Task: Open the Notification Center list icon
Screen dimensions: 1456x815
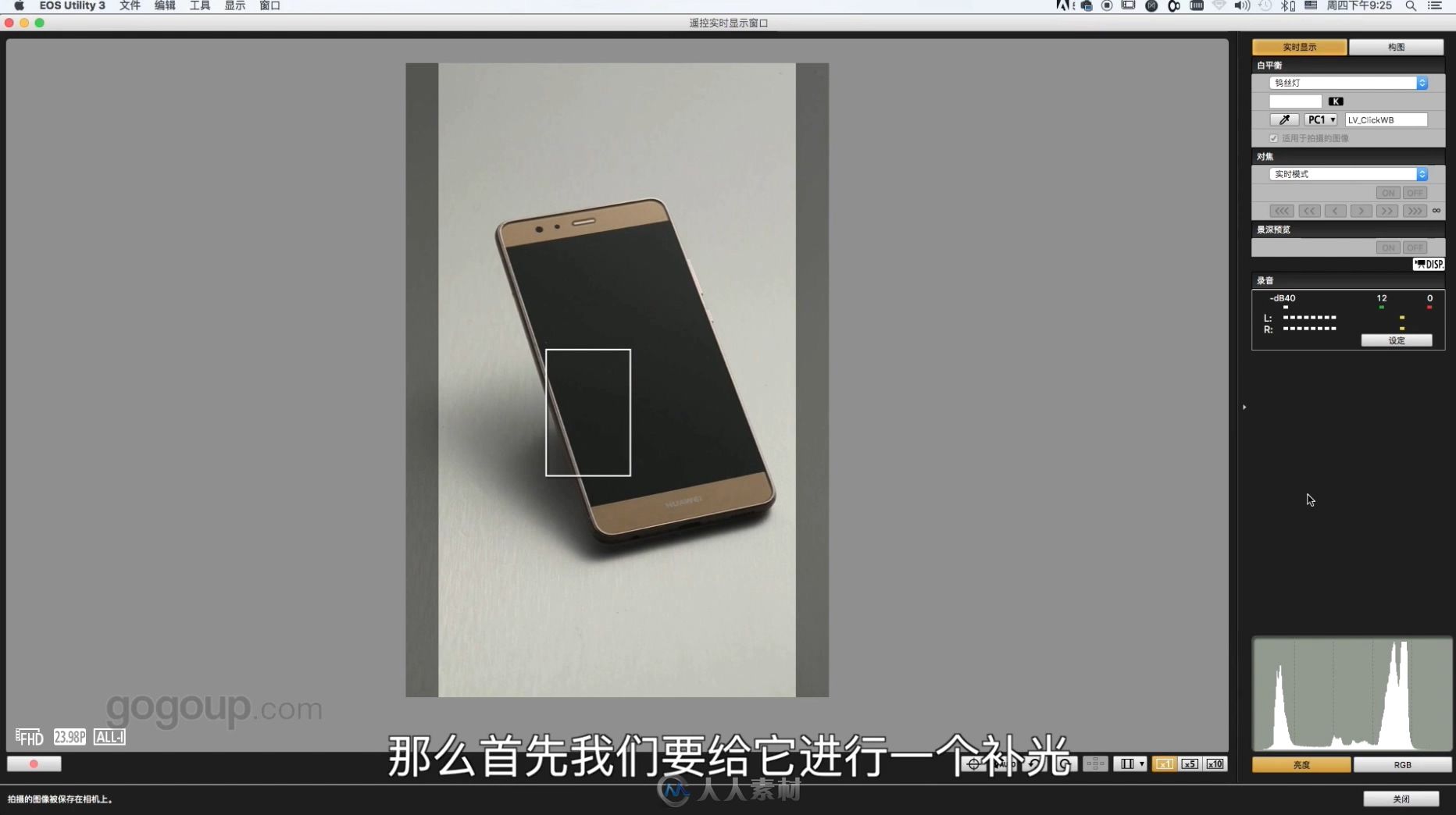Action: coord(1435,5)
